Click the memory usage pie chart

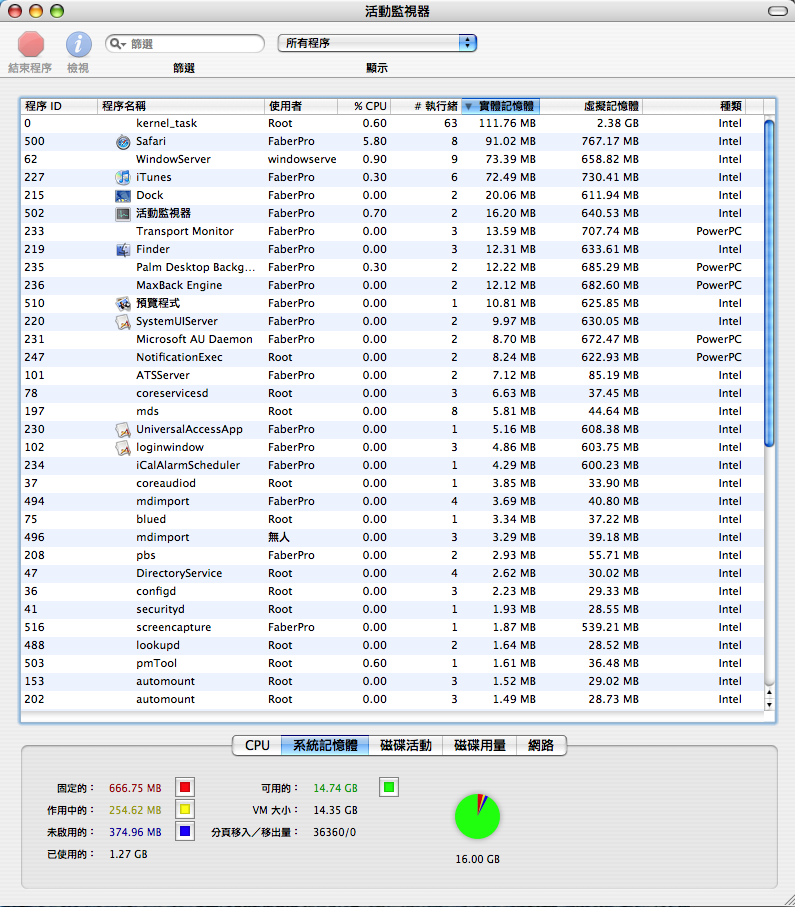click(x=477, y=816)
